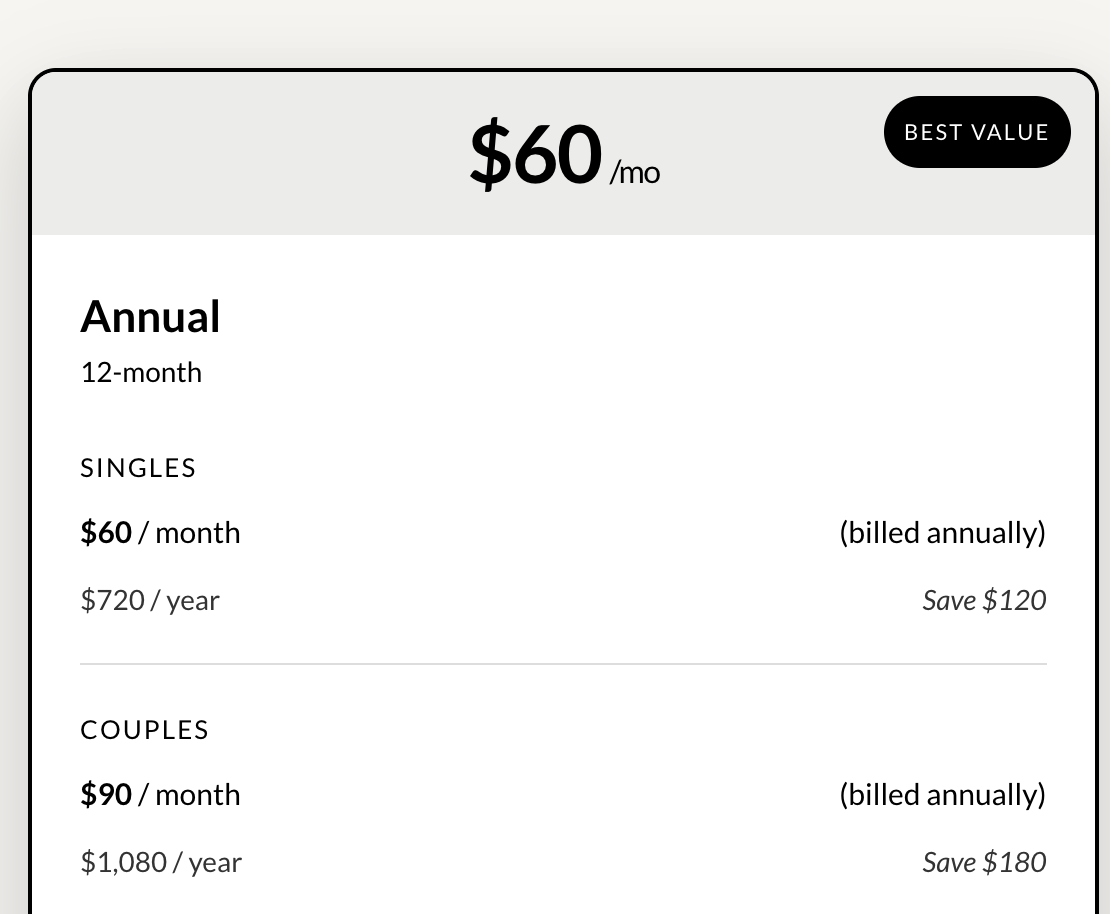This screenshot has width=1111, height=914.
Task: Click "(billed annually)" note in Singles section
Action: pyautogui.click(x=942, y=533)
